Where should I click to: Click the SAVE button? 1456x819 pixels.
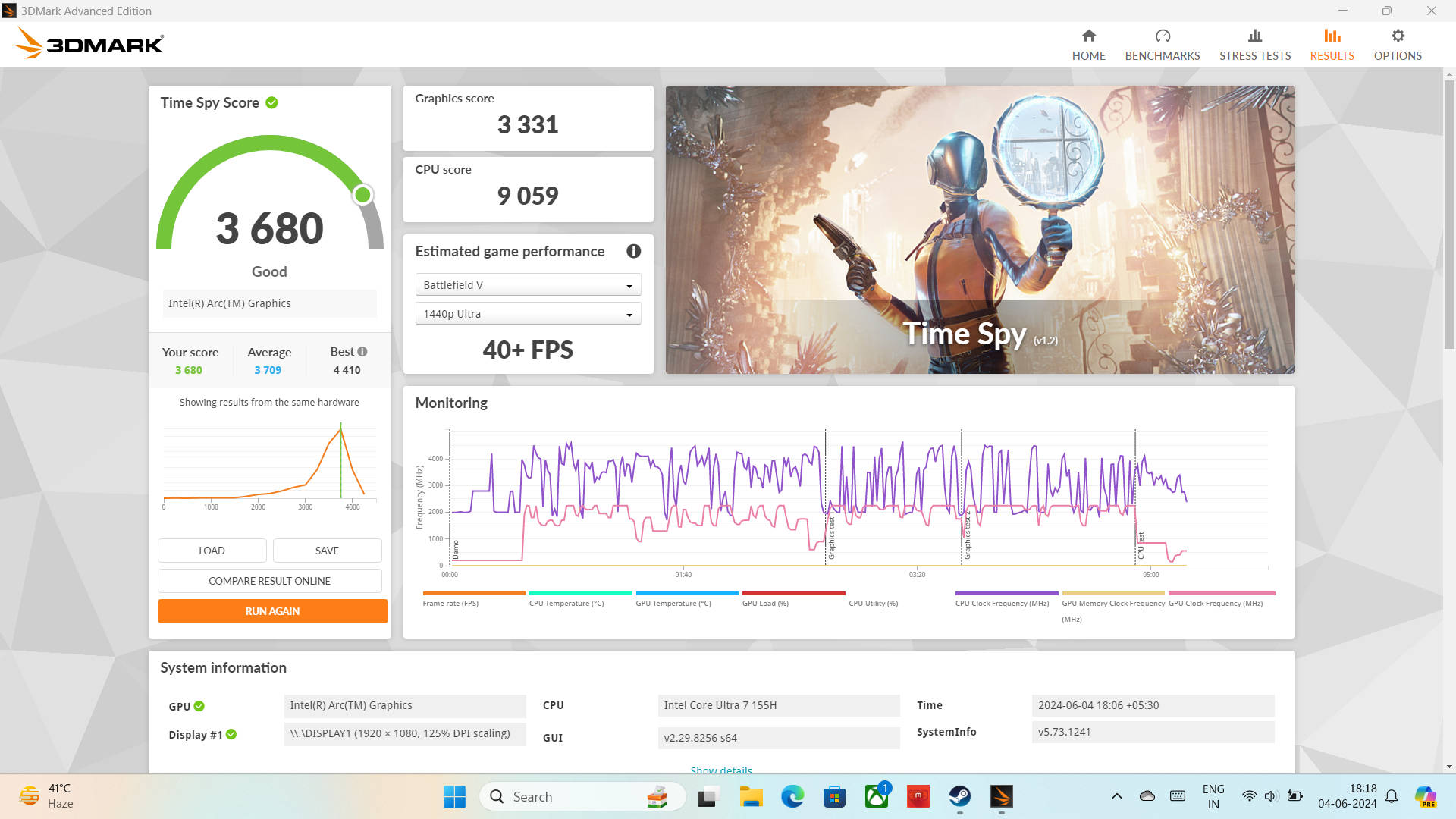(x=327, y=551)
